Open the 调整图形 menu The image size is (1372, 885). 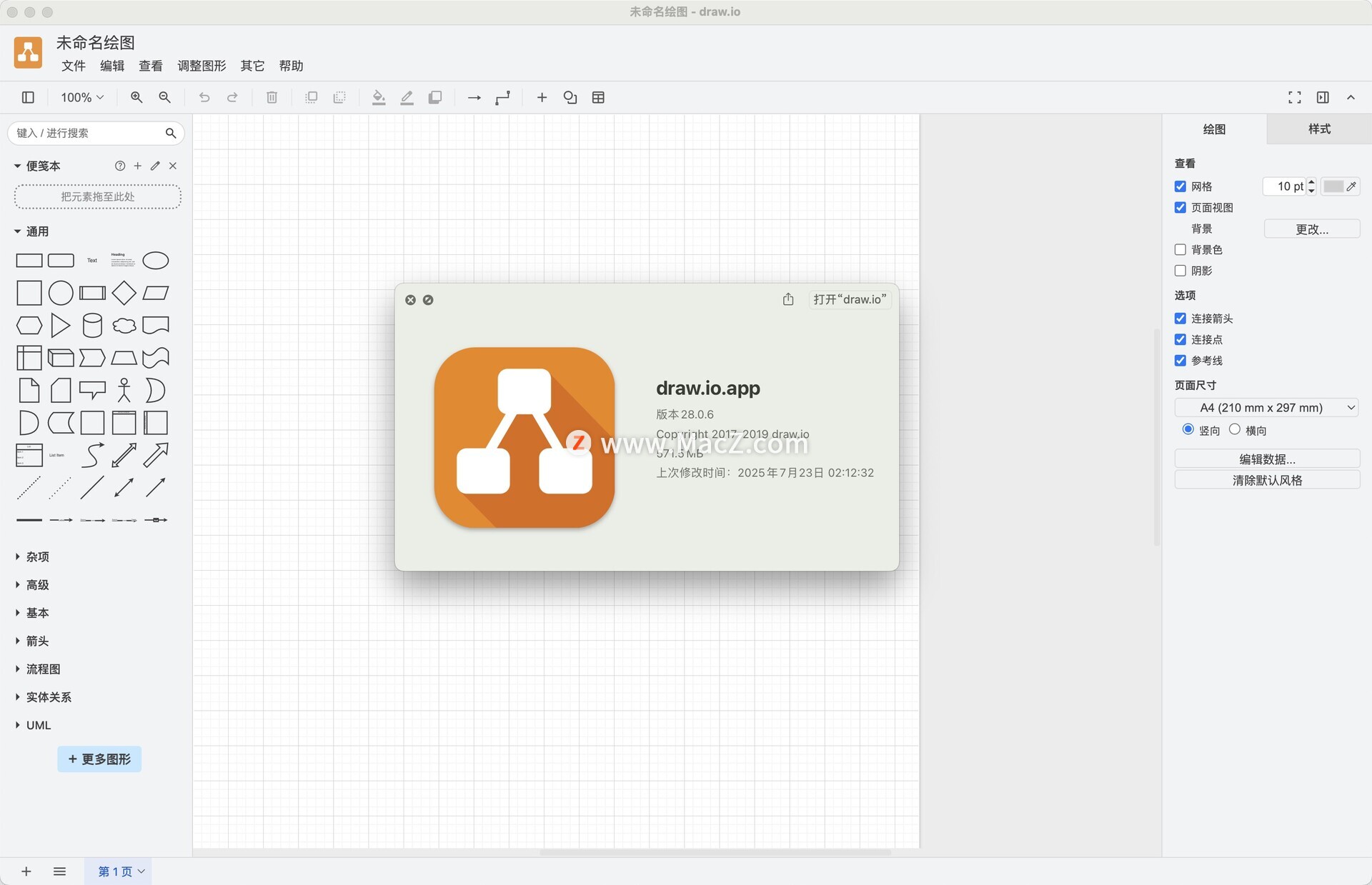(x=202, y=66)
